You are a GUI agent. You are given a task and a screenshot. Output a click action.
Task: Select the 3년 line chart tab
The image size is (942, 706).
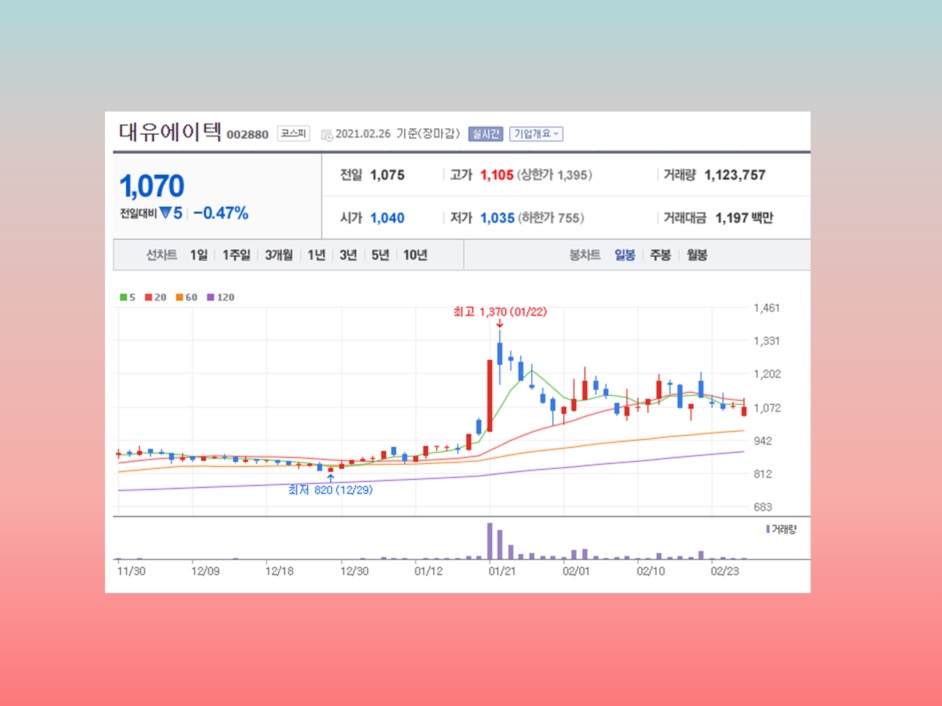click(348, 255)
